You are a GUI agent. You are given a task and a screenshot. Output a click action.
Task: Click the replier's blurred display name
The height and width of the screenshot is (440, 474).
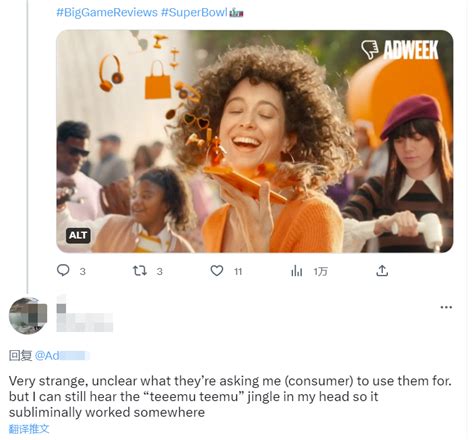(84, 313)
